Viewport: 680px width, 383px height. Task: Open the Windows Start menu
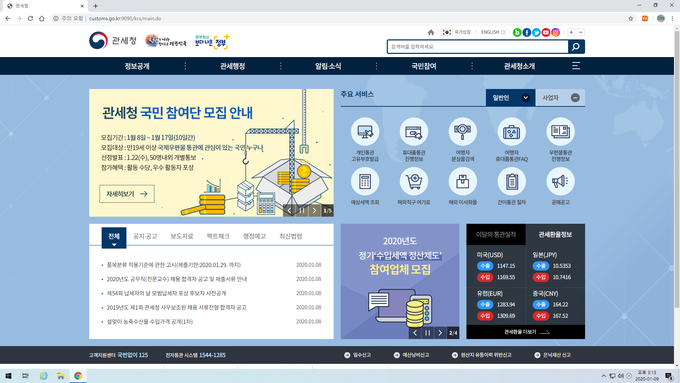point(8,376)
